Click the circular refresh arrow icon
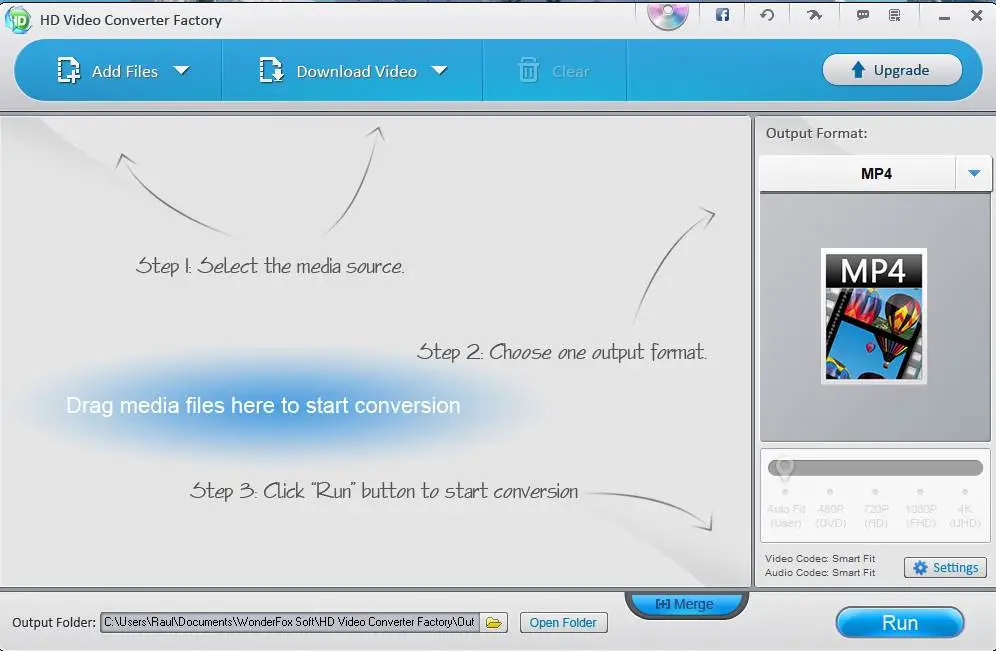Image resolution: width=996 pixels, height=651 pixels. [767, 15]
